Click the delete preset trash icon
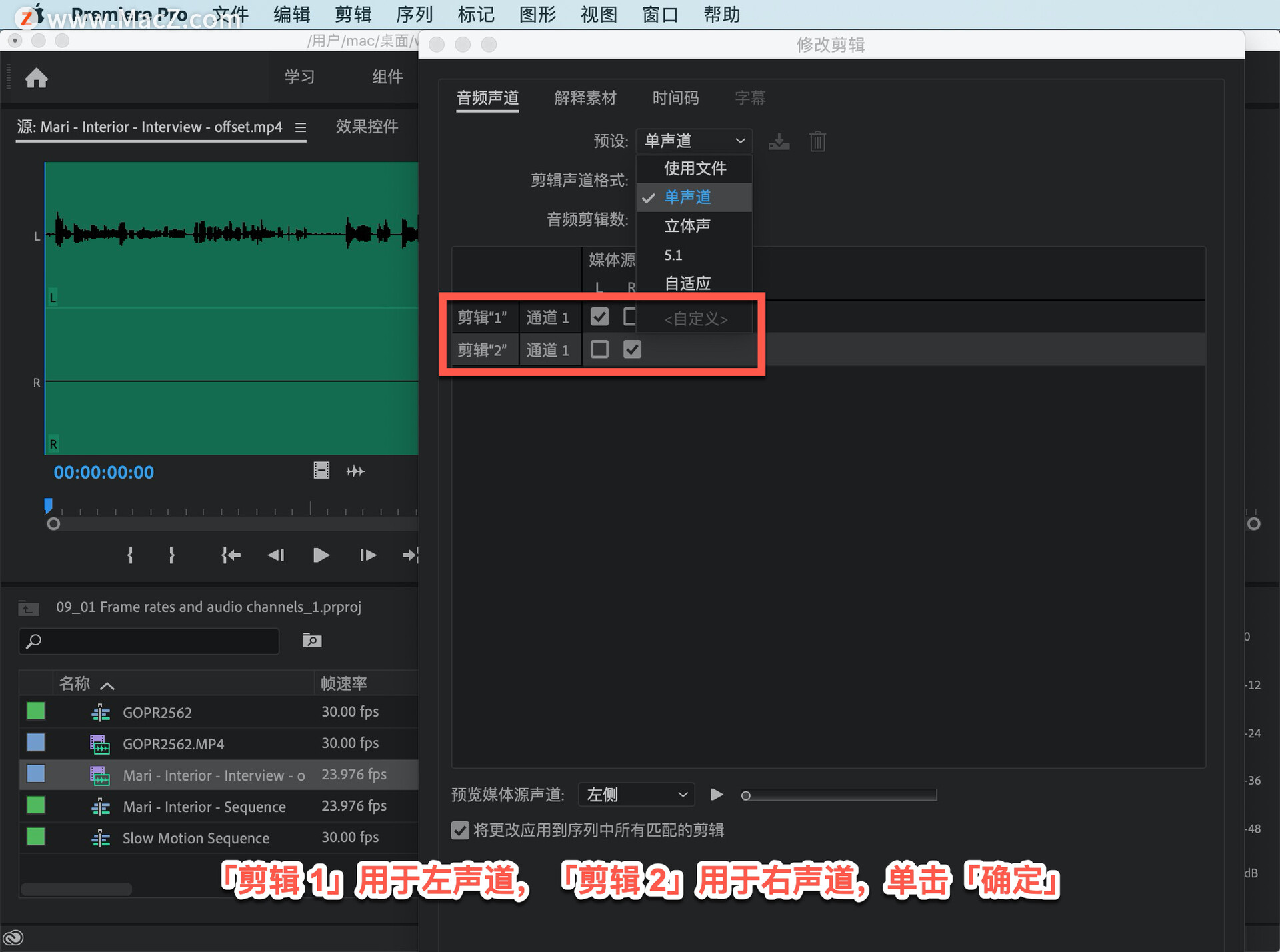Image resolution: width=1280 pixels, height=952 pixels. 817,141
